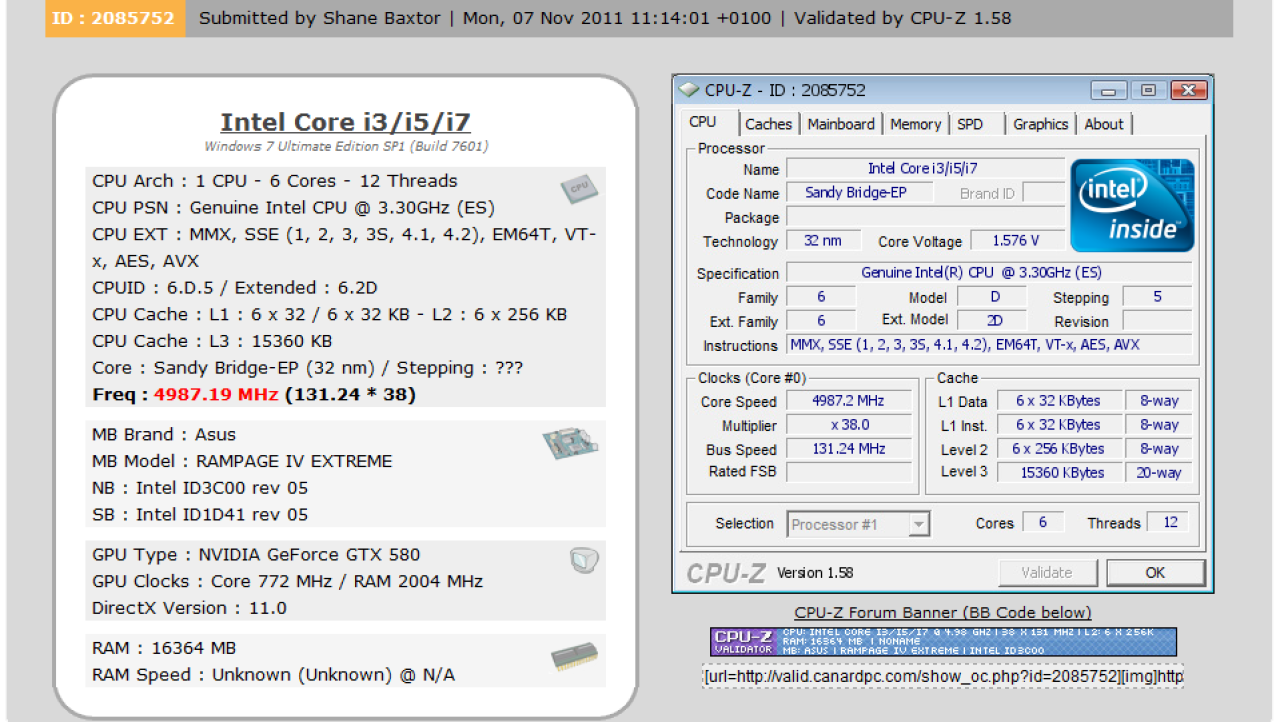1280x722 pixels.
Task: Open the SPD tab
Action: pyautogui.click(x=970, y=124)
